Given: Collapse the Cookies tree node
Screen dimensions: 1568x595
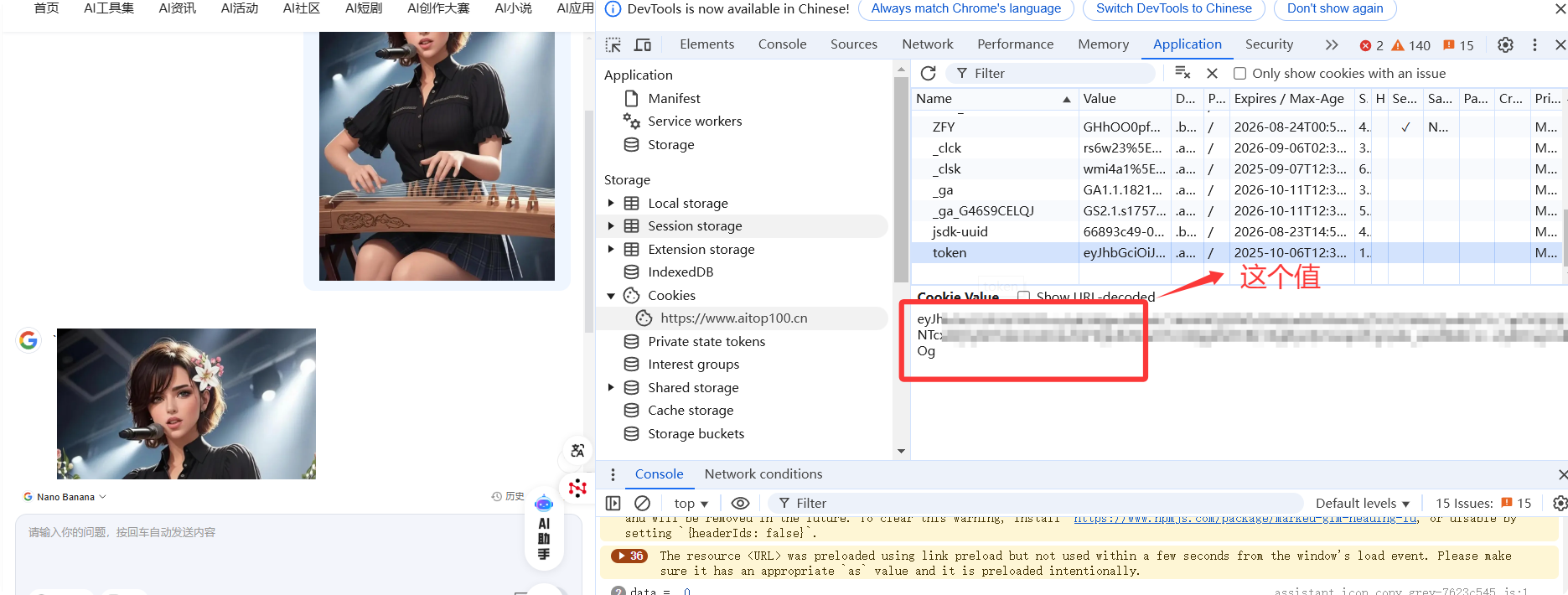Looking at the screenshot, I should (x=611, y=296).
